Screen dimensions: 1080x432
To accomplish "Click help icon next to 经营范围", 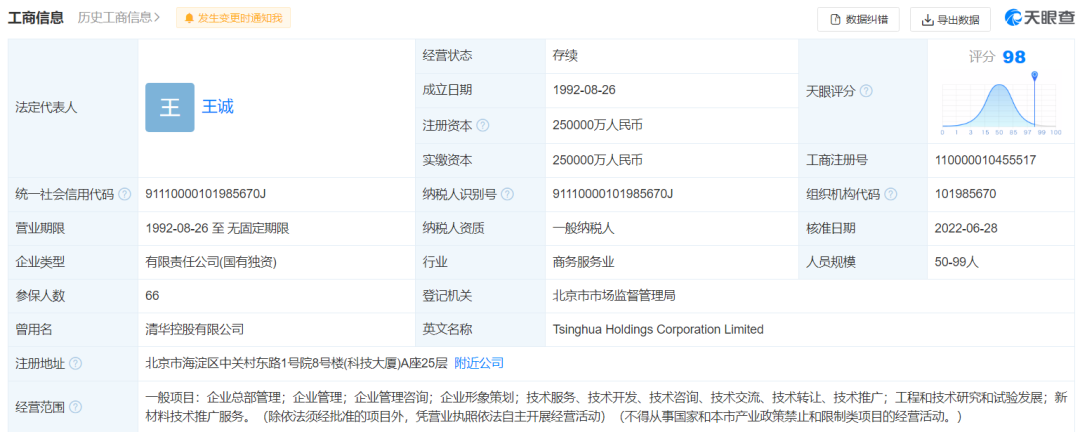I will (75, 407).
